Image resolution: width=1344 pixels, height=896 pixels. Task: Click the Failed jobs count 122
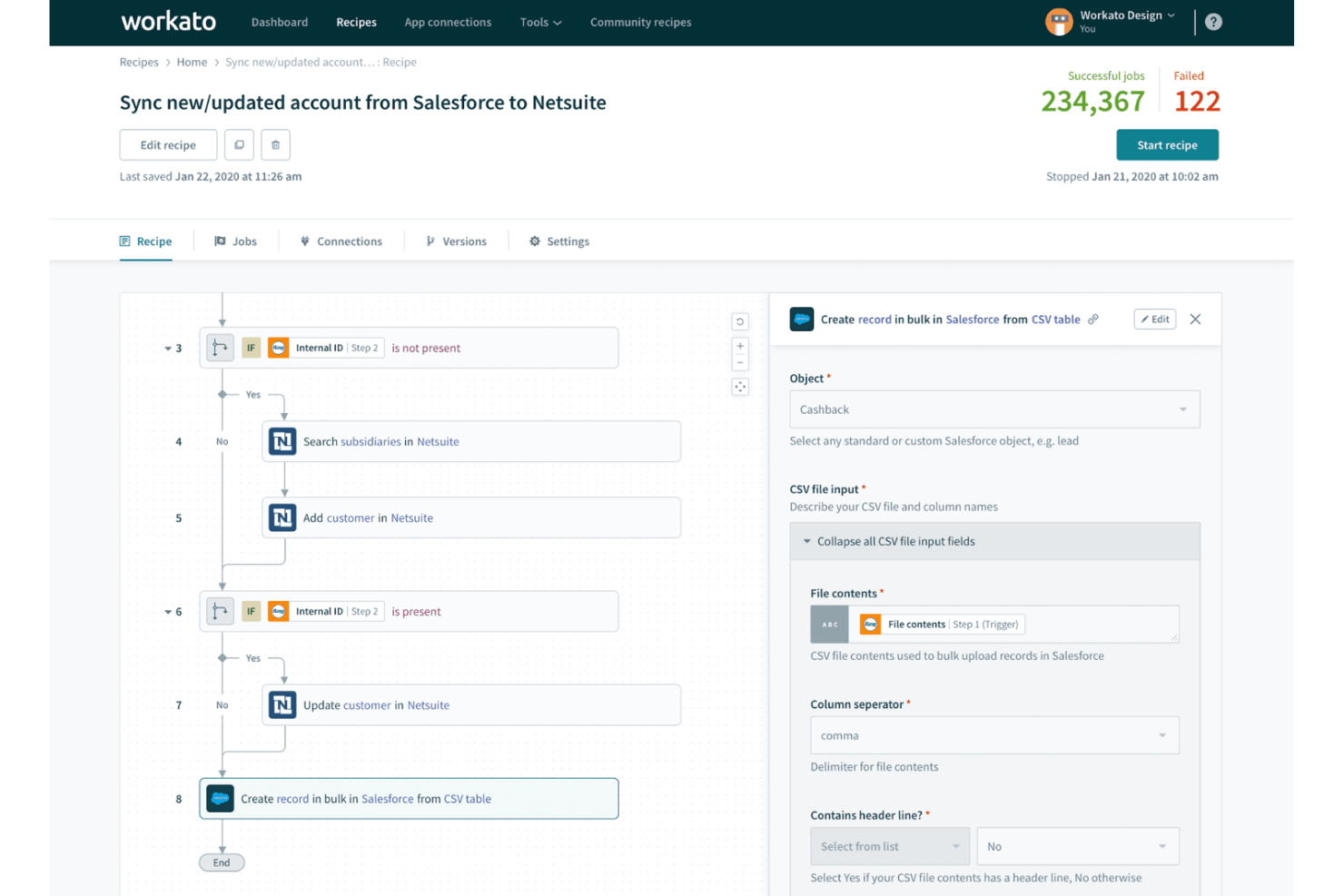(x=1197, y=101)
